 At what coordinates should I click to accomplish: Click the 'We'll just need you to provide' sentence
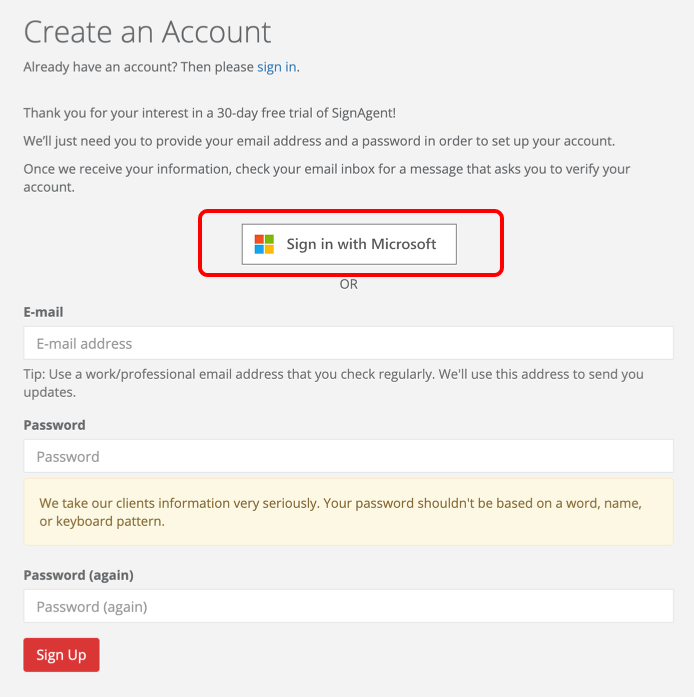coord(319,141)
